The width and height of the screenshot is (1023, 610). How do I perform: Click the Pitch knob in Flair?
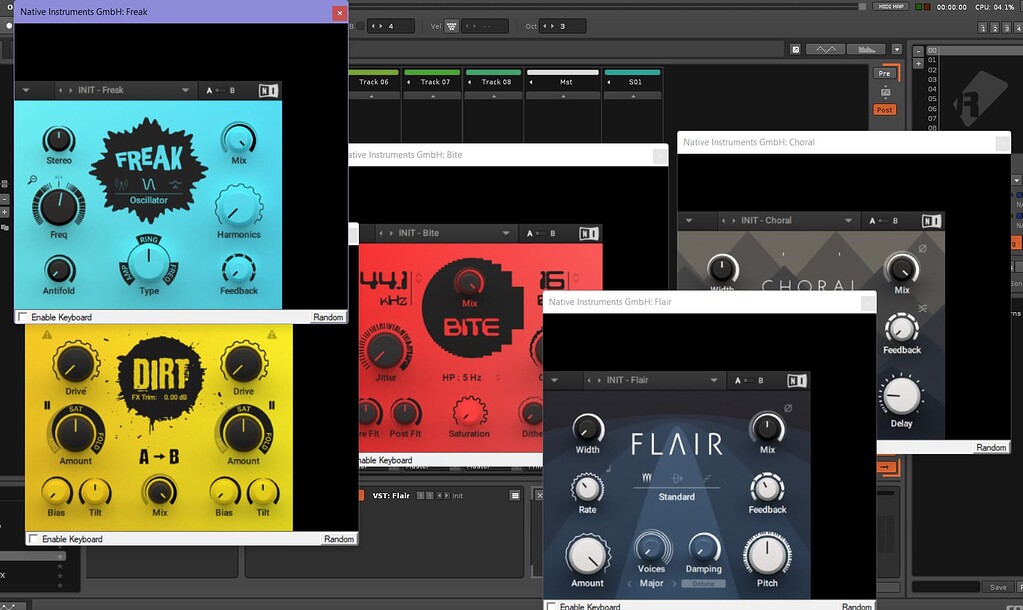click(x=766, y=554)
